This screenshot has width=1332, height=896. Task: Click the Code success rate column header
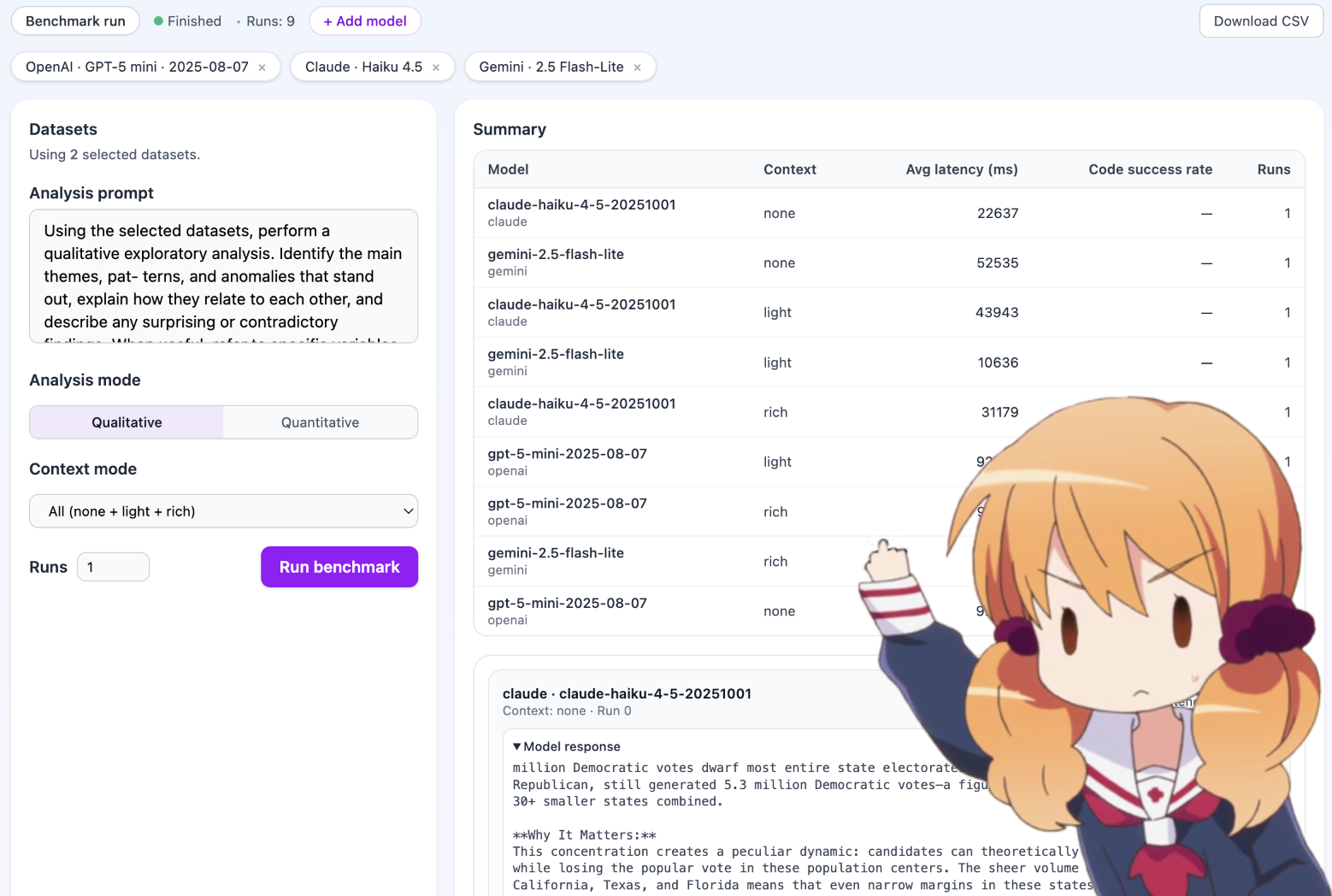click(x=1150, y=169)
